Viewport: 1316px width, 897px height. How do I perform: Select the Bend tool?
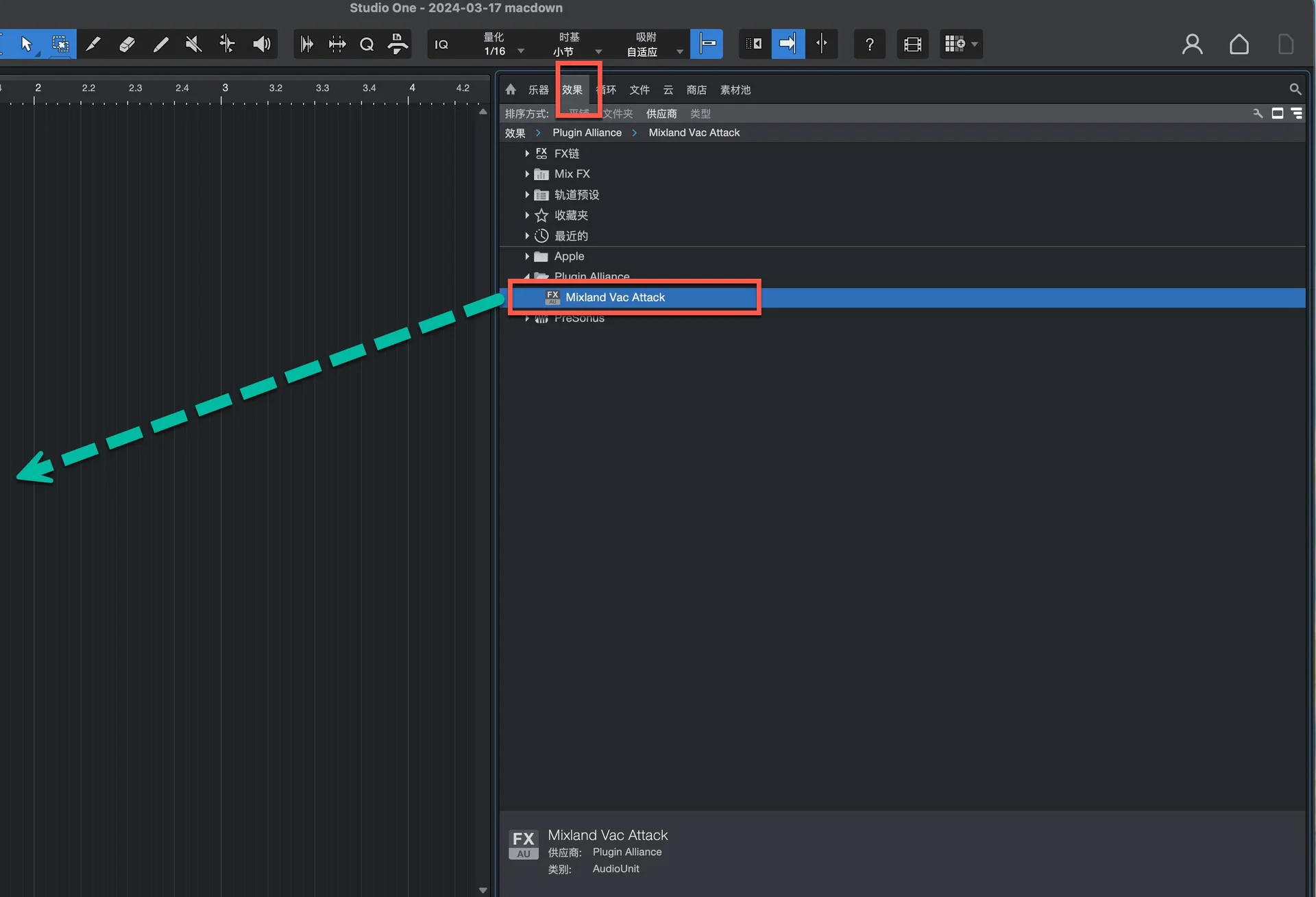(227, 45)
